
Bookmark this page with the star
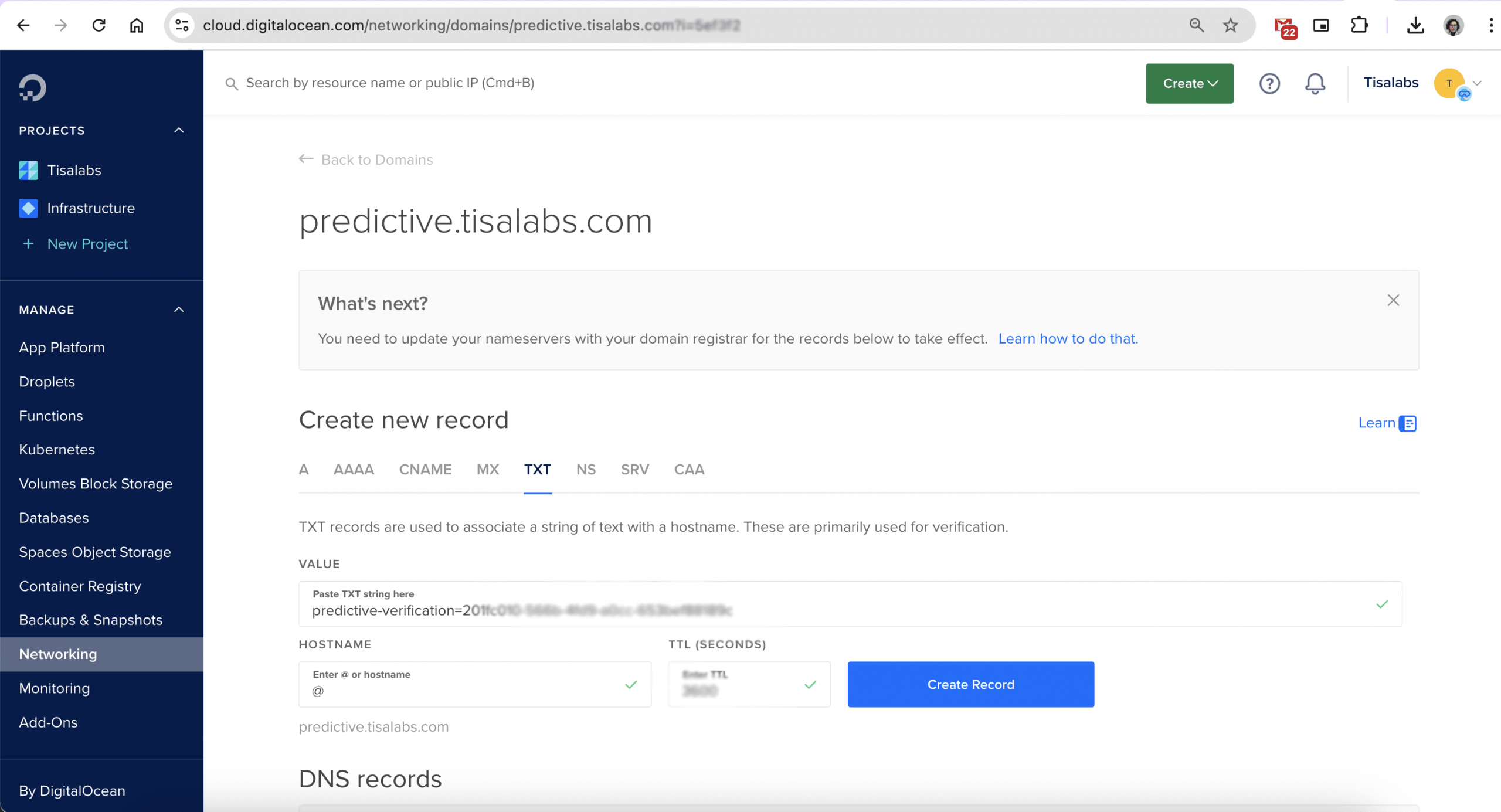1231,25
